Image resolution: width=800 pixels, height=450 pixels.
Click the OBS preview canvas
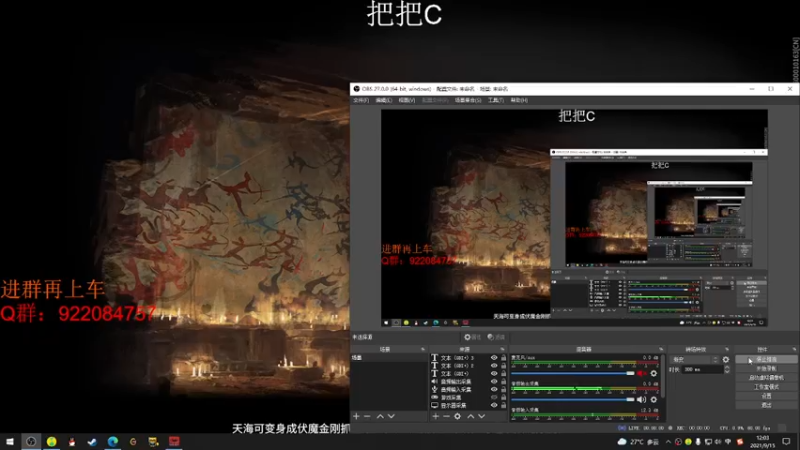point(574,218)
